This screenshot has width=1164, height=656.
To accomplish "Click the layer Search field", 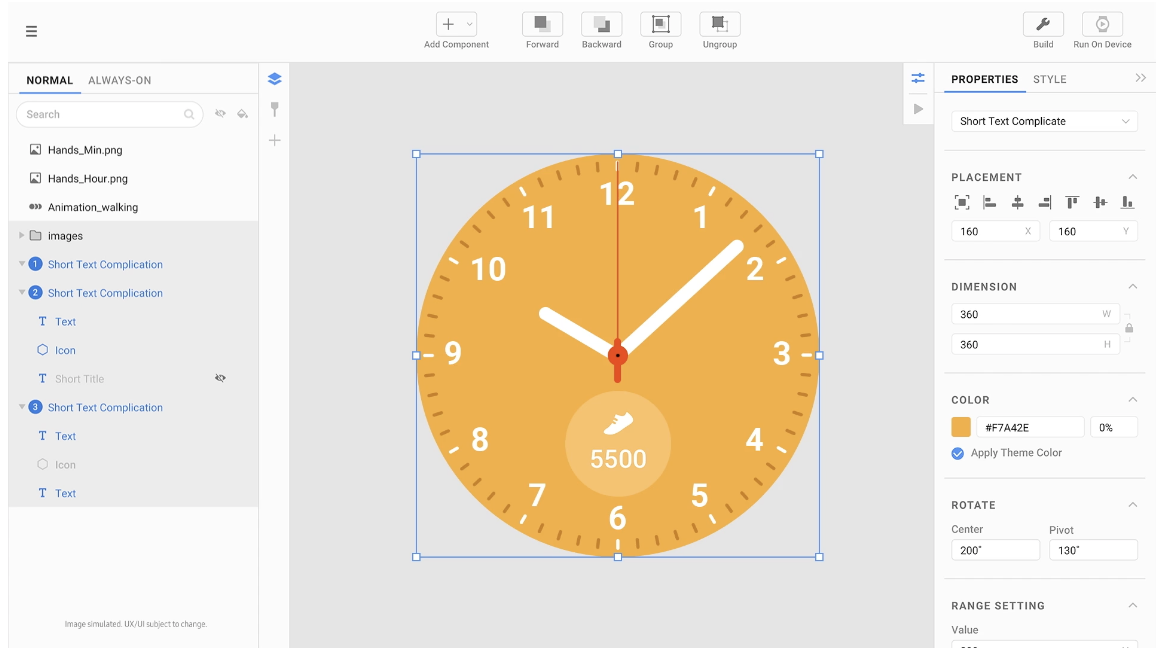I will click(102, 115).
